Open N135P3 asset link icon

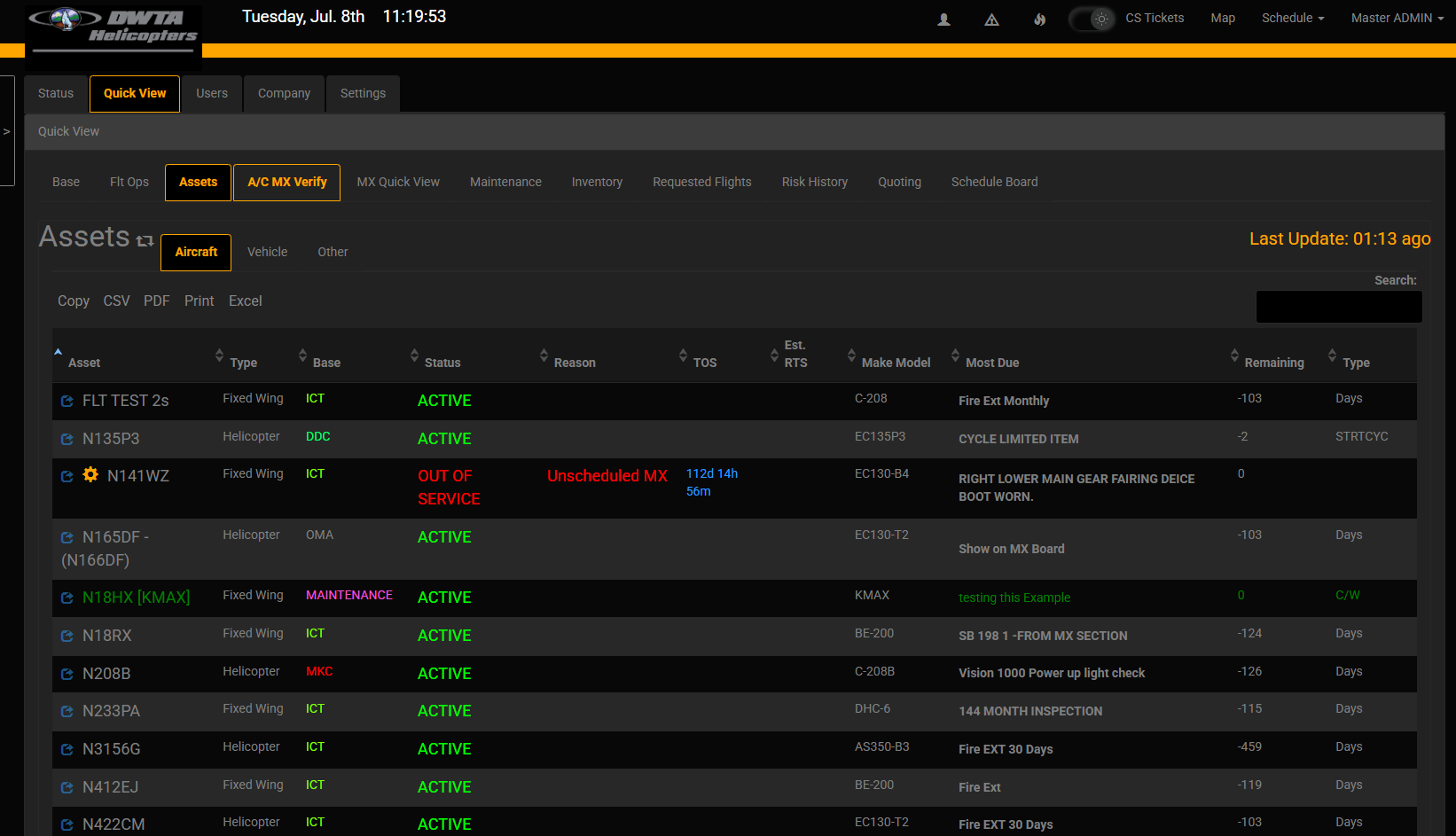click(67, 440)
